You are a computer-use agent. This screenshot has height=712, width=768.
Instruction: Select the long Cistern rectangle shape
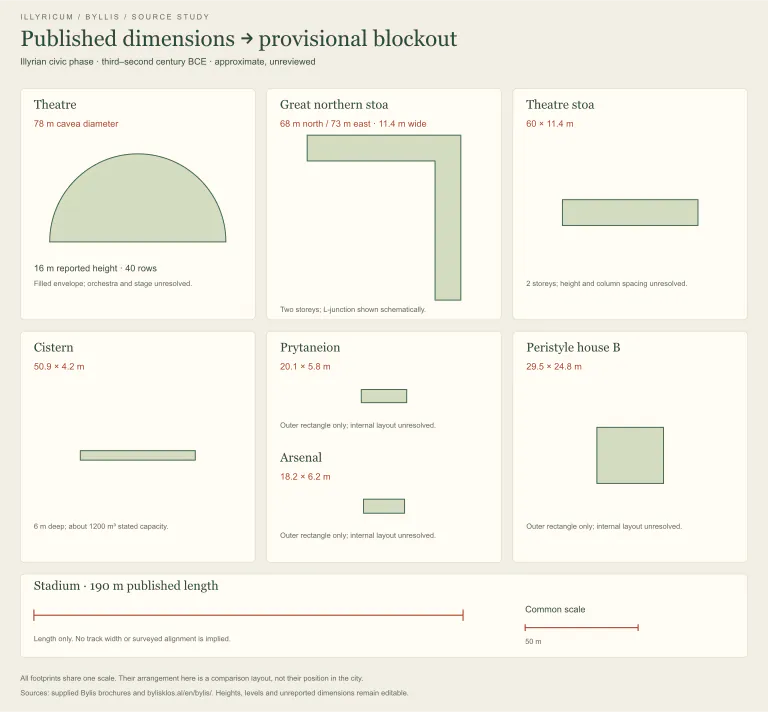tap(138, 455)
